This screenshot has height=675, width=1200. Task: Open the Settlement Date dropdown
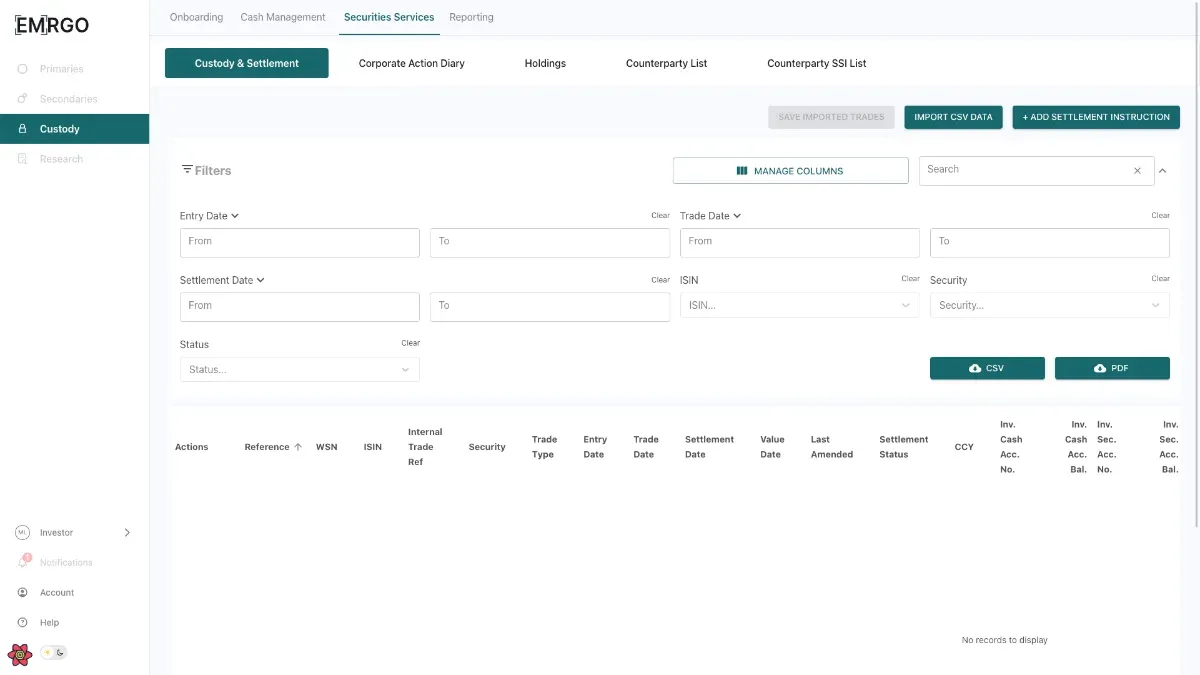coord(222,280)
